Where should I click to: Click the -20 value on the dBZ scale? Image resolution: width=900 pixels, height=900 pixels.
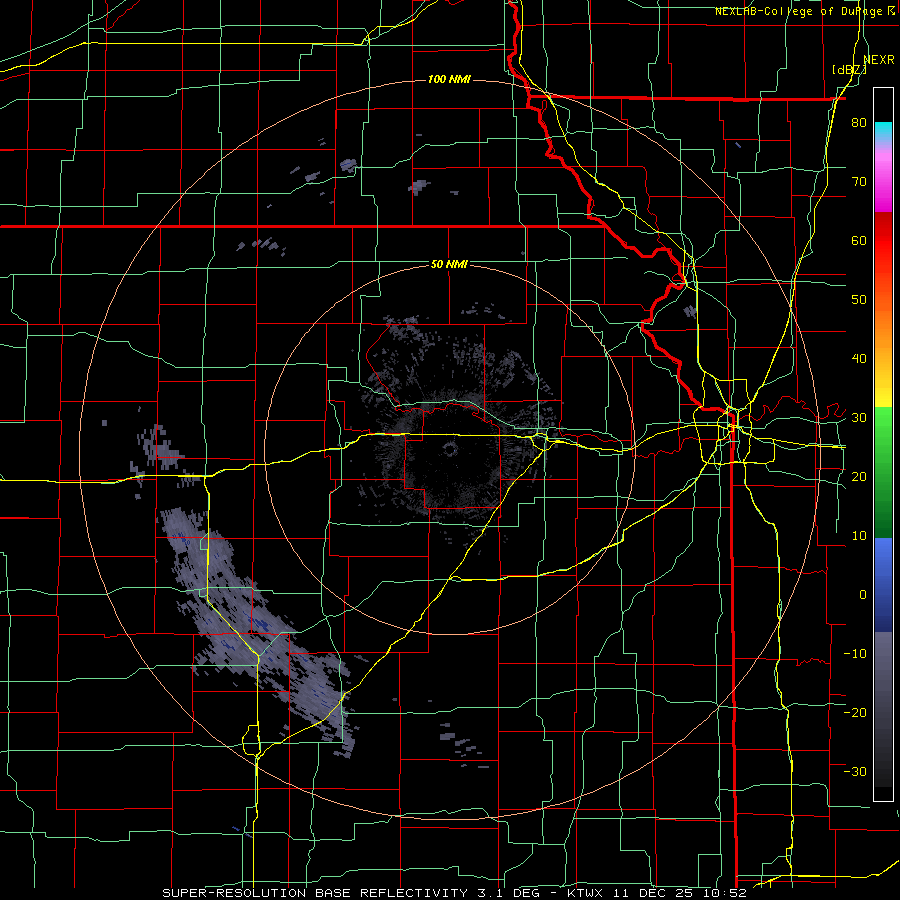point(855,712)
